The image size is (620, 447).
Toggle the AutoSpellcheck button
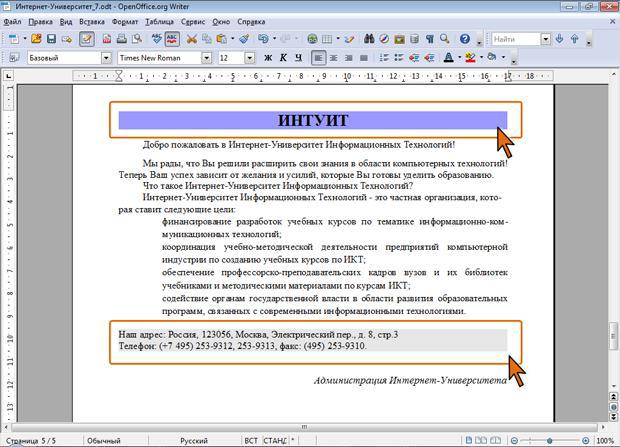pyautogui.click(x=172, y=39)
